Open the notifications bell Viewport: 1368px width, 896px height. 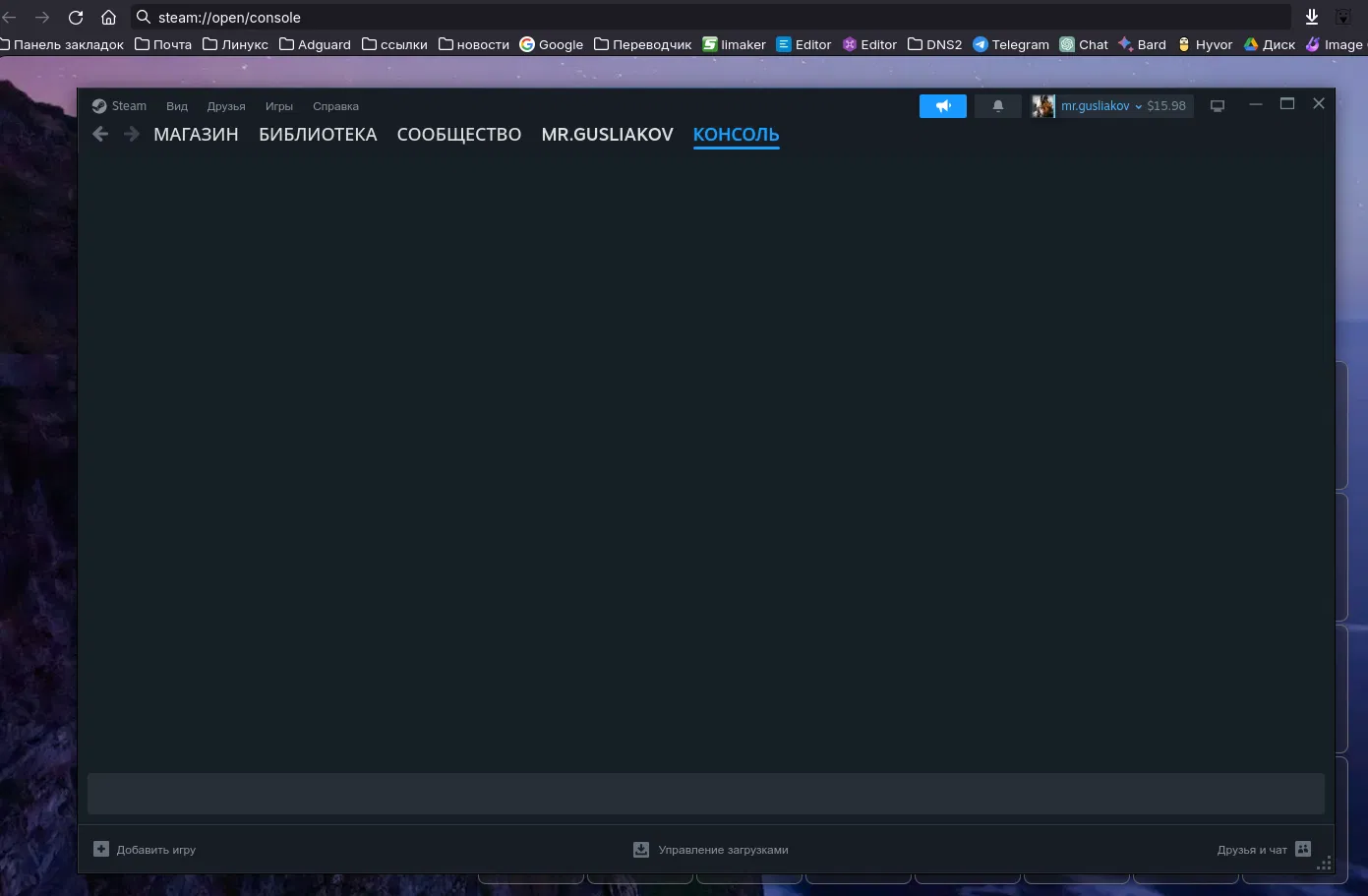click(x=998, y=106)
